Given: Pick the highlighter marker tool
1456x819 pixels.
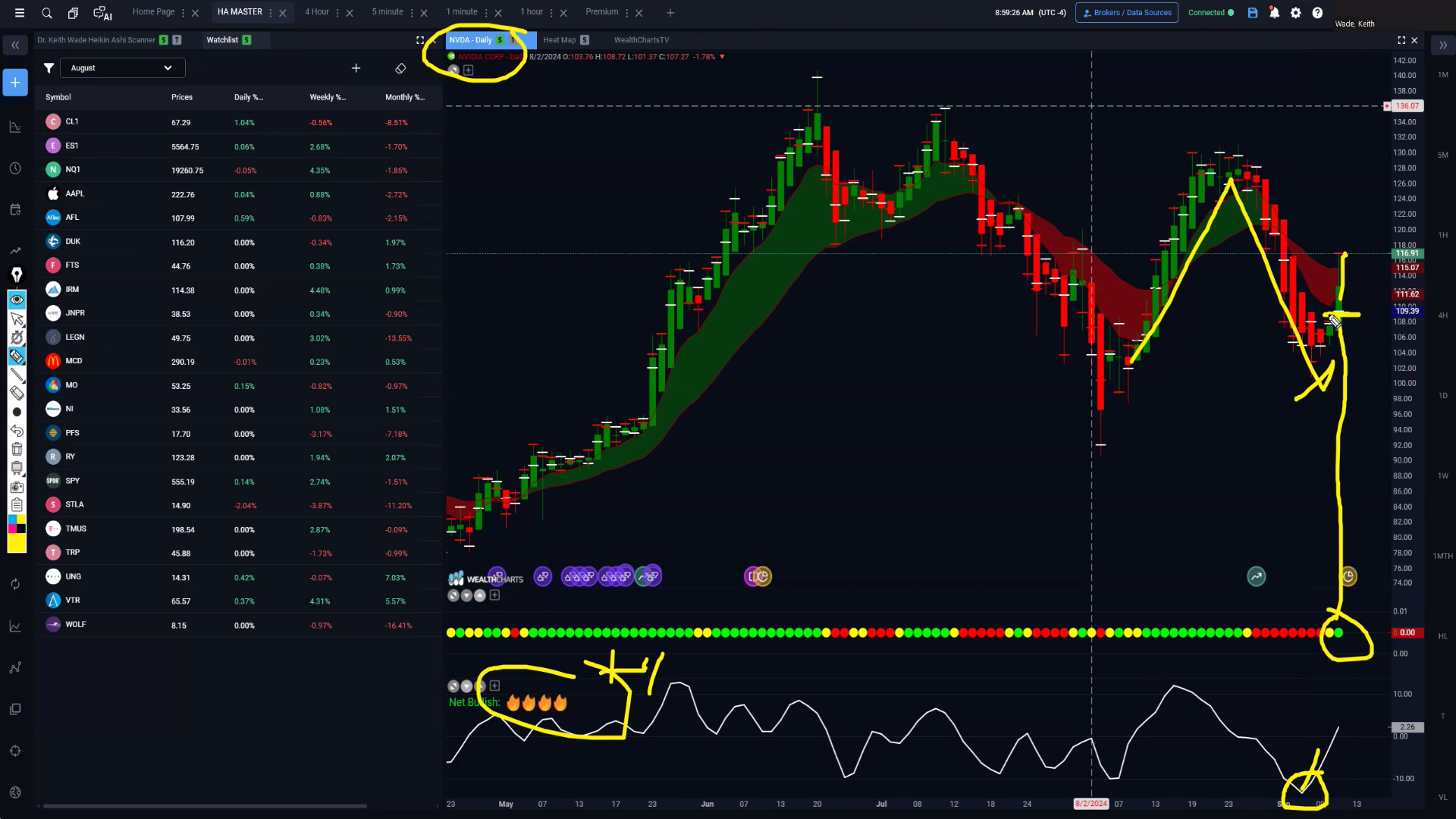Looking at the screenshot, I should click(17, 356).
